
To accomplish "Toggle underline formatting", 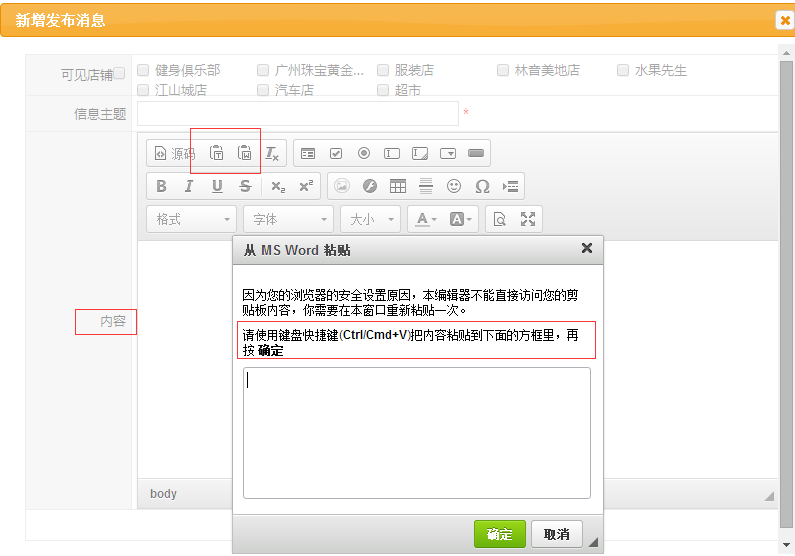I will (217, 186).
